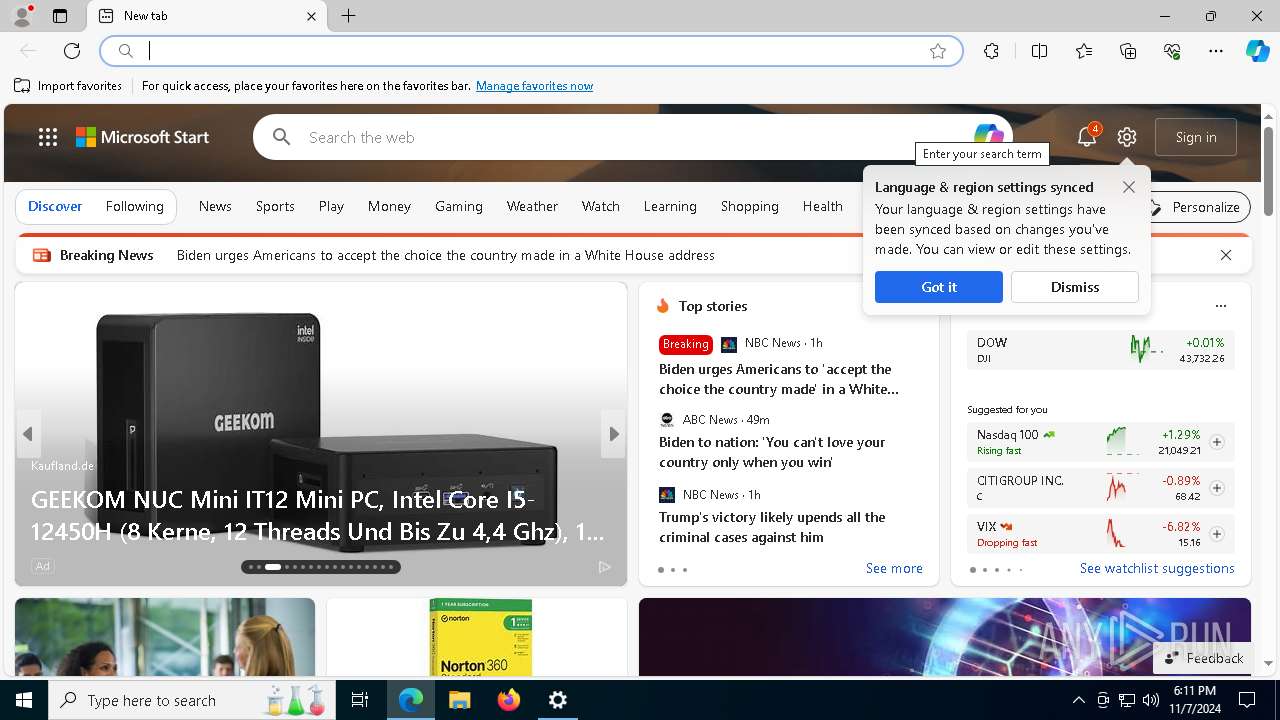Add CITIGROUP INC. to watchlist
Viewport: 1280px width, 720px height.
[x=1217, y=488]
